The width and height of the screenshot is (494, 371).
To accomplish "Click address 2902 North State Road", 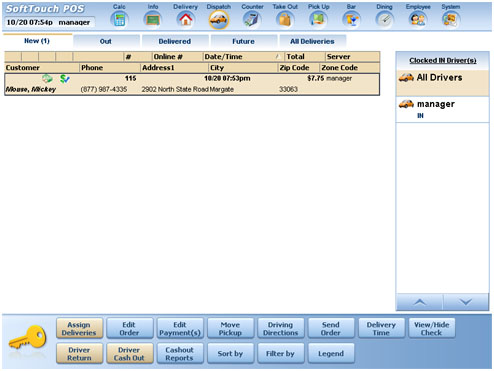I will pyautogui.click(x=175, y=89).
